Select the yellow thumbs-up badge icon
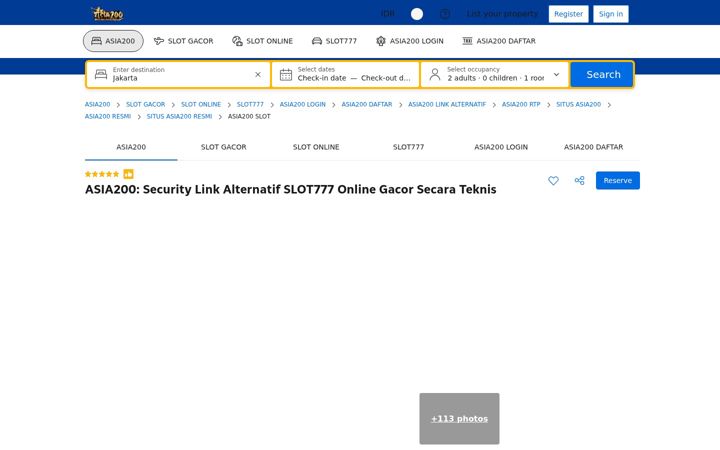This screenshot has width=720, height=450. click(128, 174)
